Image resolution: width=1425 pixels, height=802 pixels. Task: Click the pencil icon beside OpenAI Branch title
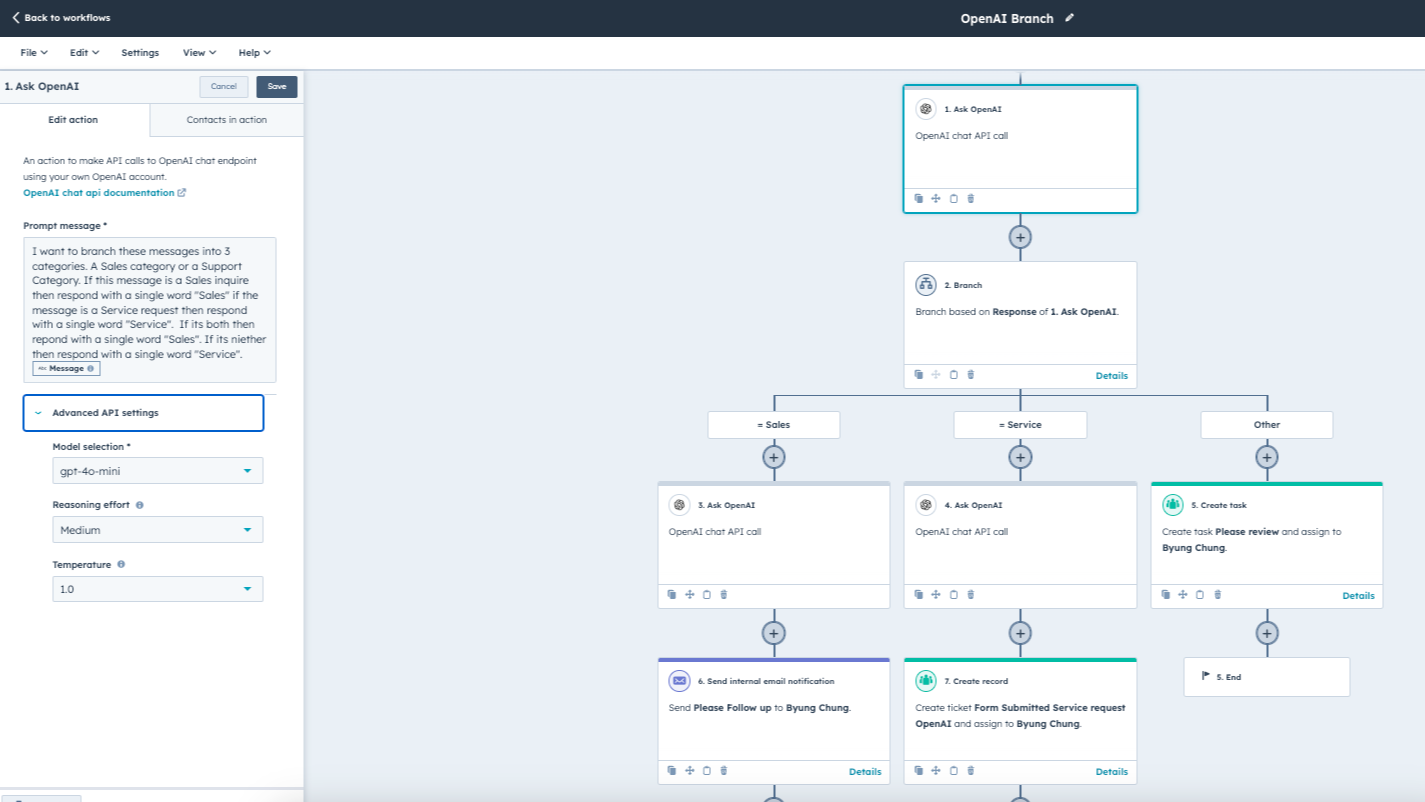coord(1069,18)
